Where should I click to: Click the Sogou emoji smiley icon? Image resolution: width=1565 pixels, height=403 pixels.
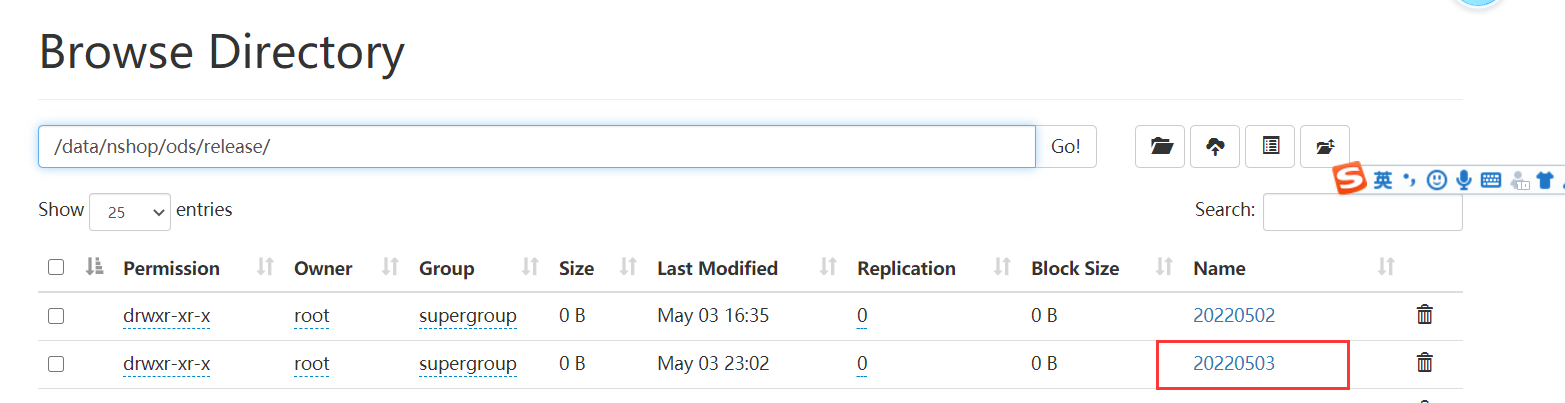pyautogui.click(x=1437, y=180)
